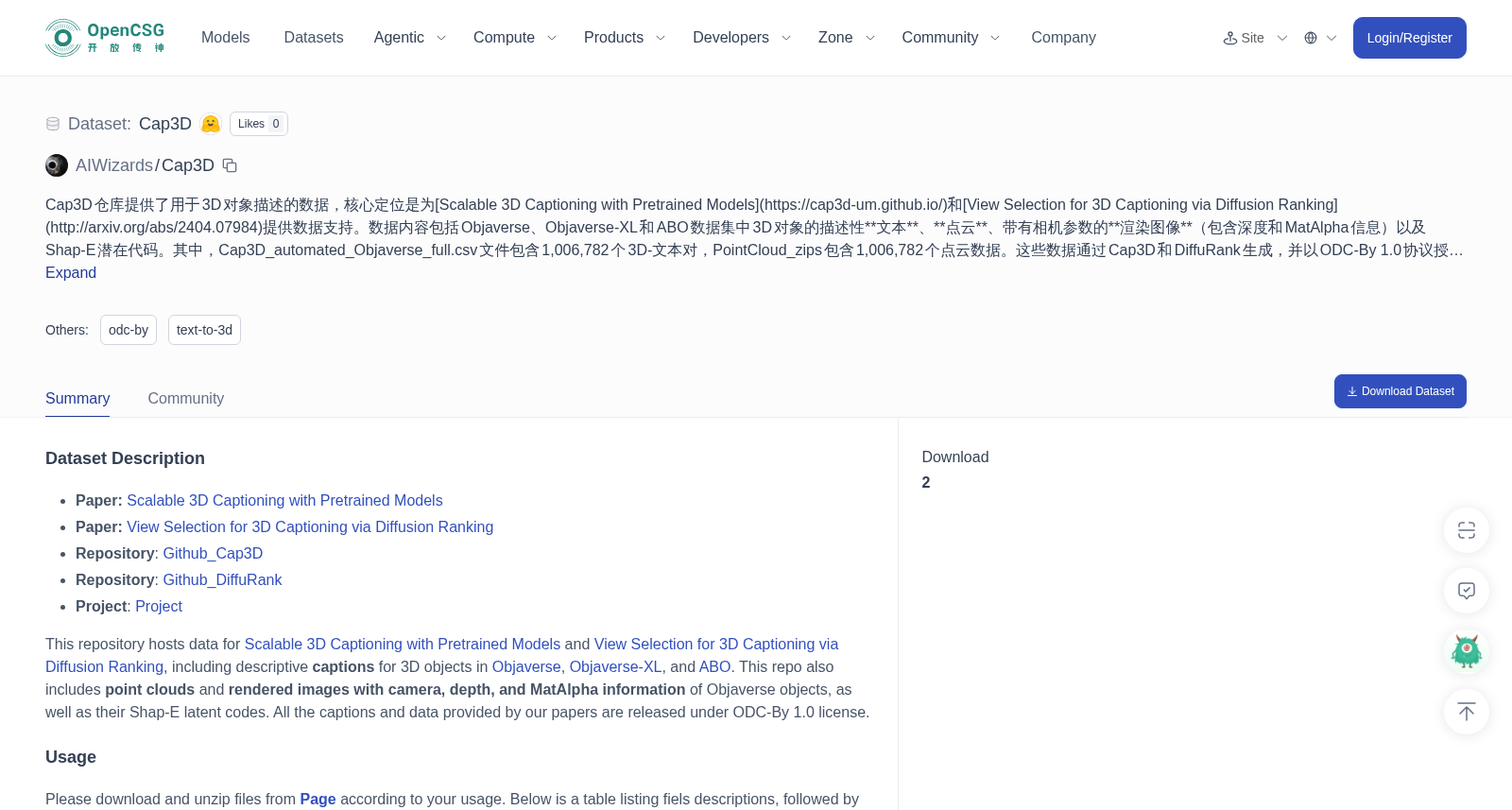Select the odc-by tag
Screen dimensions: 1512x810
[x=129, y=330]
